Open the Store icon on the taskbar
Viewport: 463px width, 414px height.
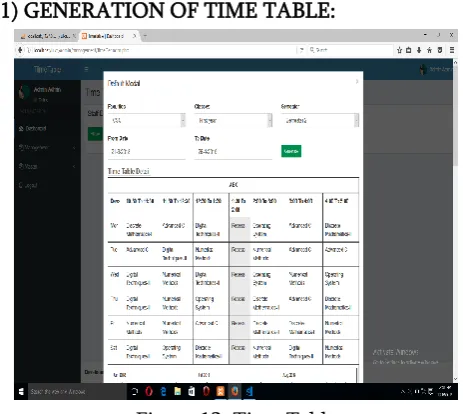(x=192, y=391)
